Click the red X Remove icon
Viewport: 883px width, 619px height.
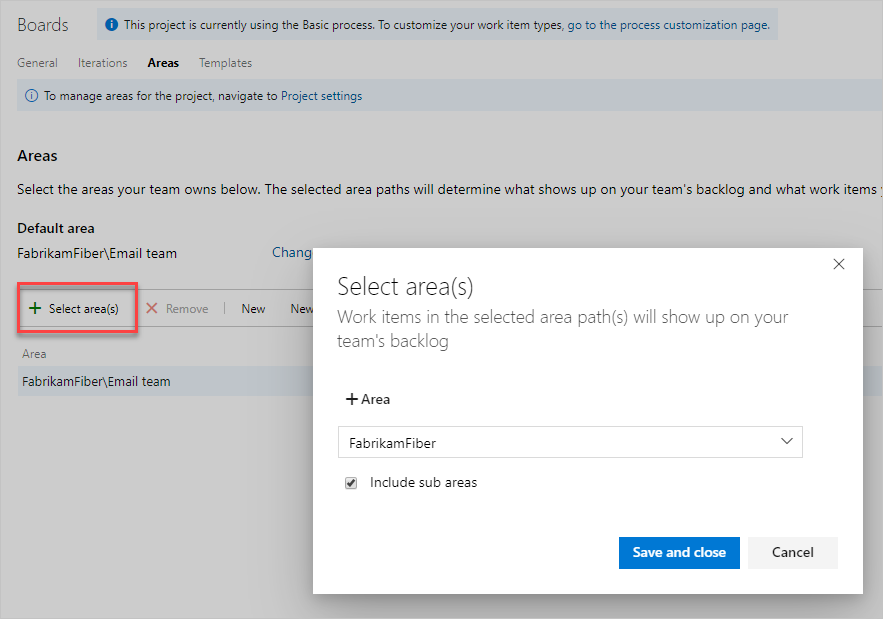151,308
